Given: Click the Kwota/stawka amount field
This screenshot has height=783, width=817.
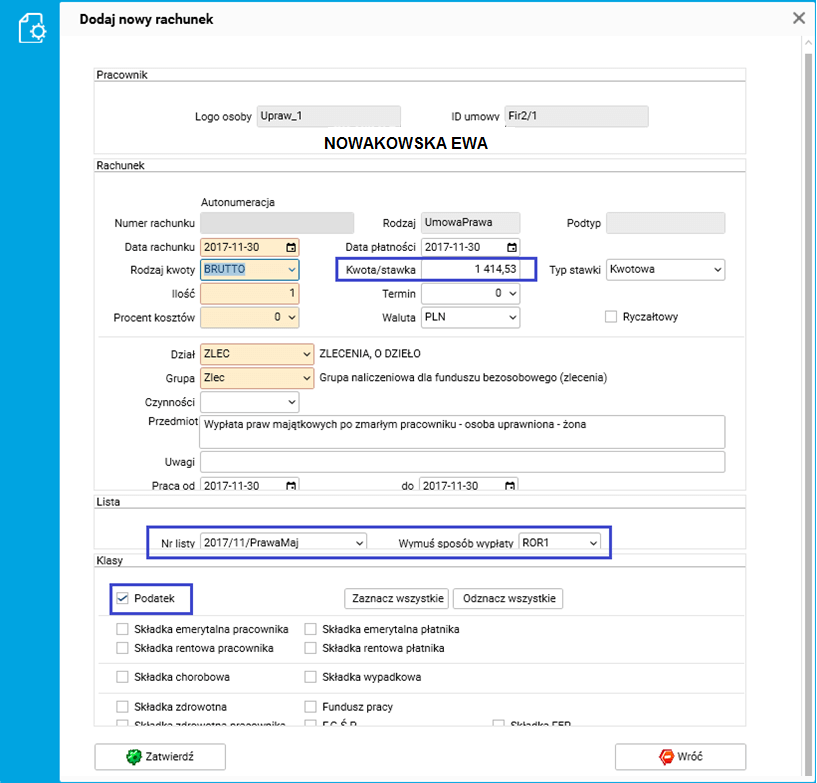Looking at the screenshot, I should tap(471, 269).
